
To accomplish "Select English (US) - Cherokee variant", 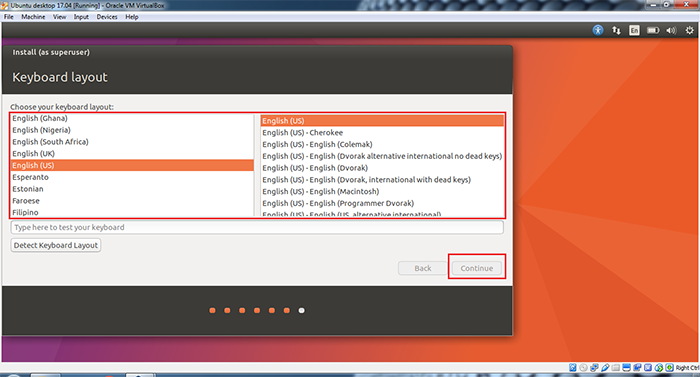I will (382, 133).
